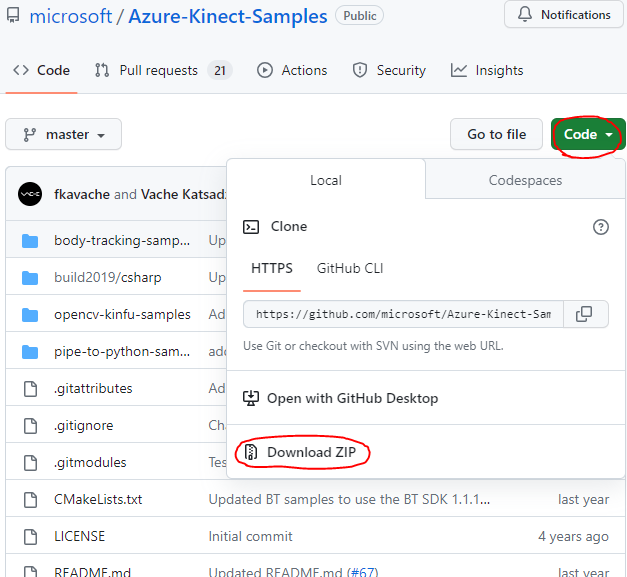627x577 pixels.
Task: Click the Go to file button
Action: 496,134
